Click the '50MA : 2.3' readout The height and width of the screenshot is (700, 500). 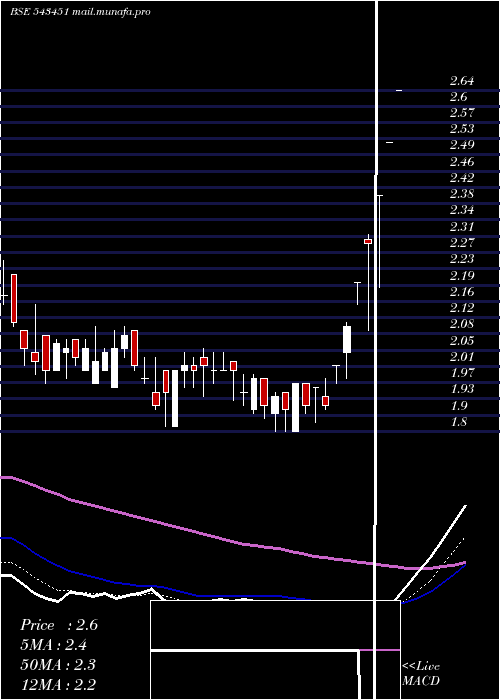click(x=58, y=665)
